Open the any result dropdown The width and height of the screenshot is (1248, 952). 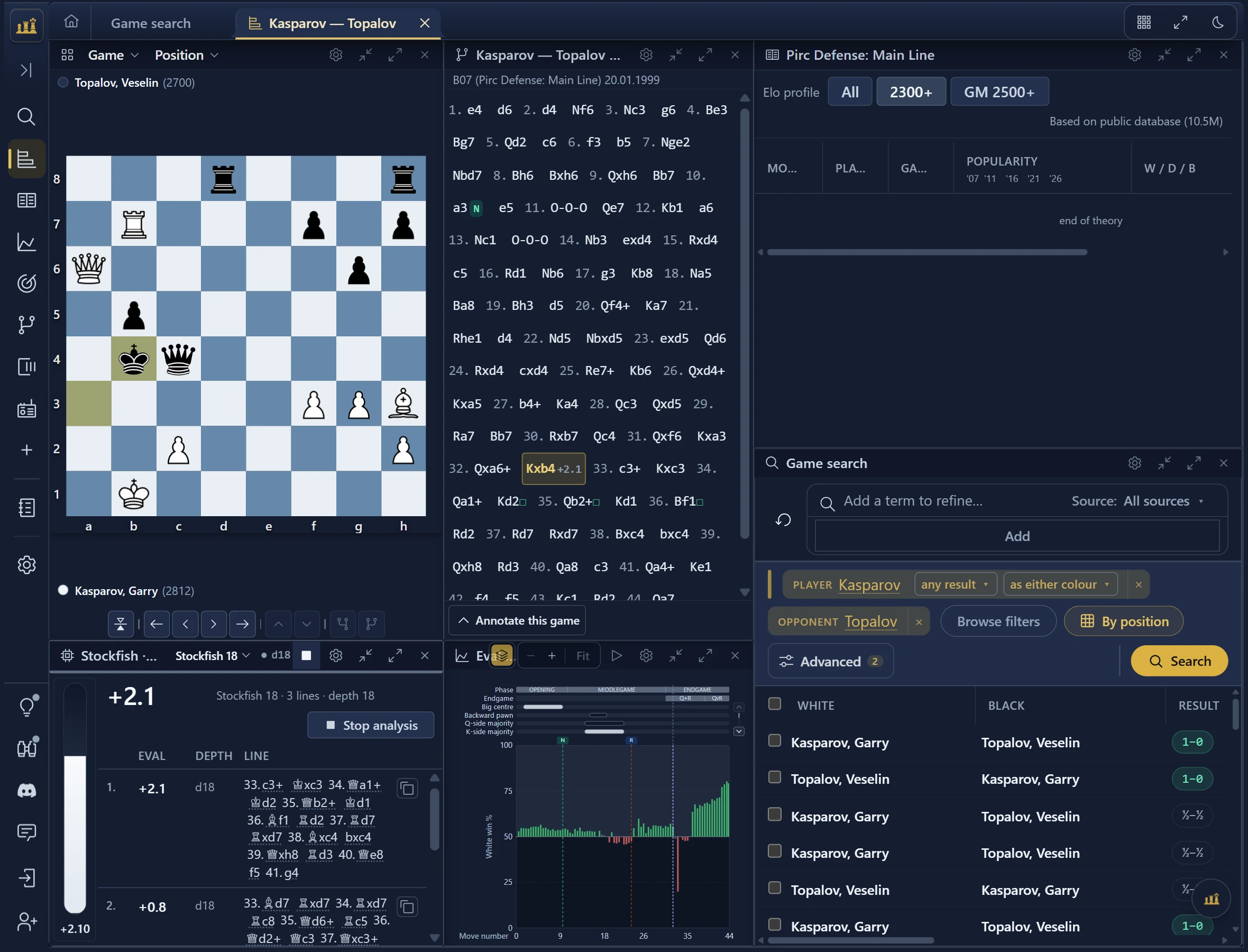955,584
